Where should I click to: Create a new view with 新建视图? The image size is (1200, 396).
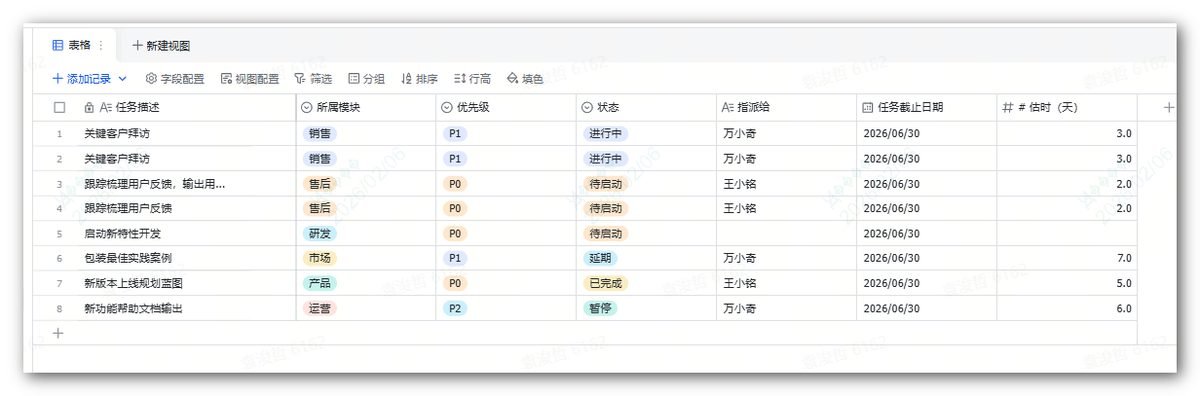[161, 45]
